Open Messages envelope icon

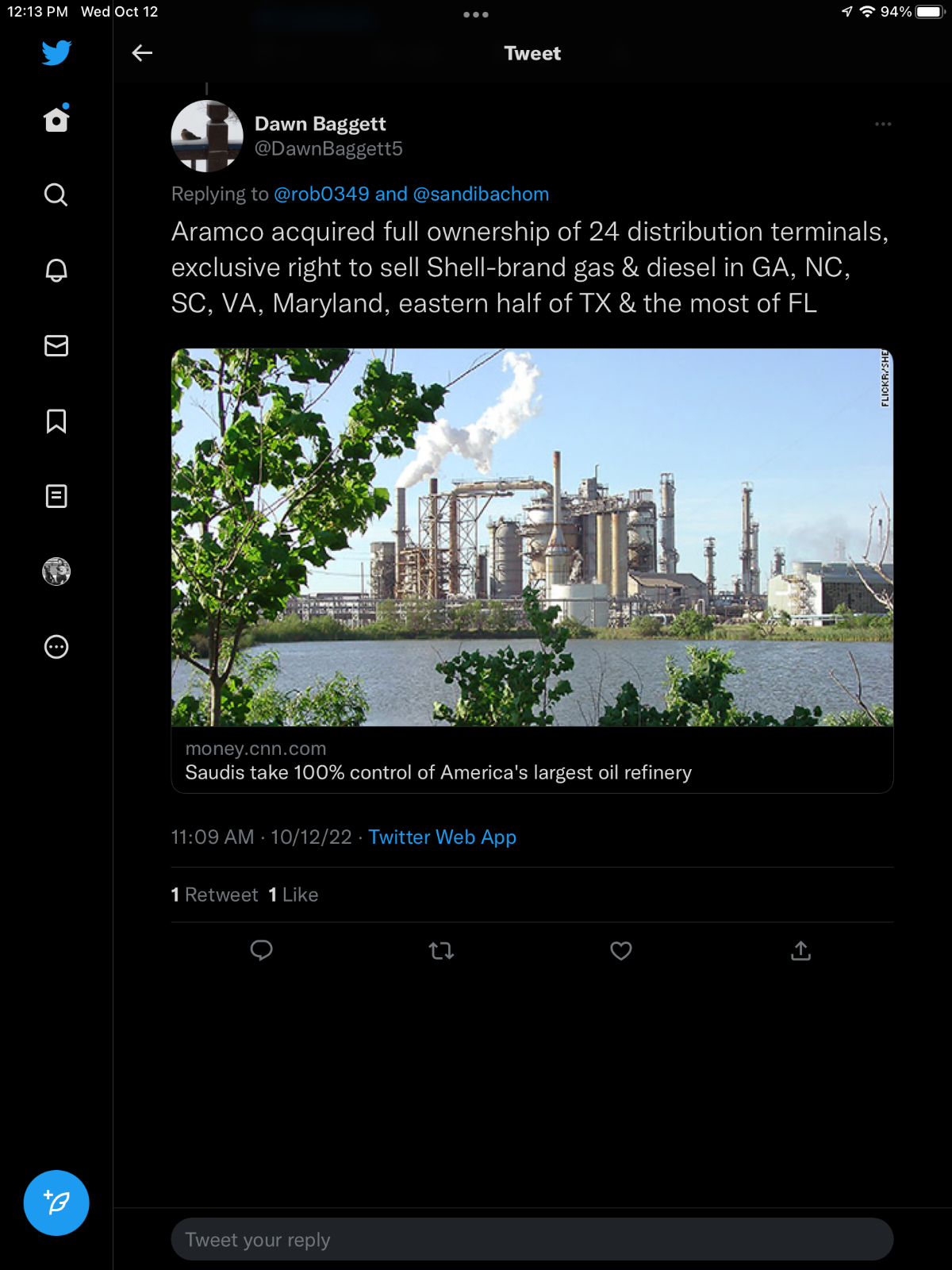click(x=56, y=345)
